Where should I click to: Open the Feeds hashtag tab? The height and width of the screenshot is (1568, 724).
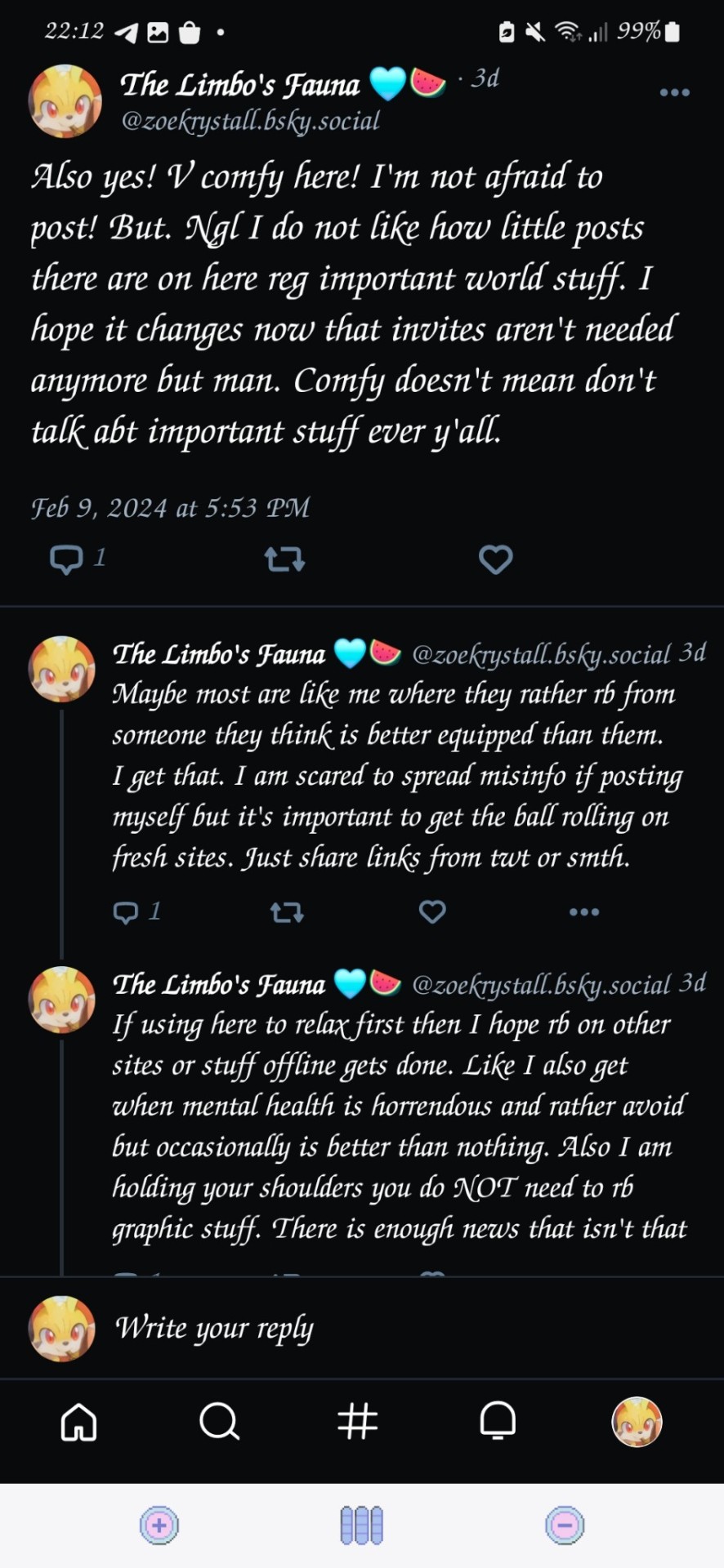pyautogui.click(x=358, y=1422)
